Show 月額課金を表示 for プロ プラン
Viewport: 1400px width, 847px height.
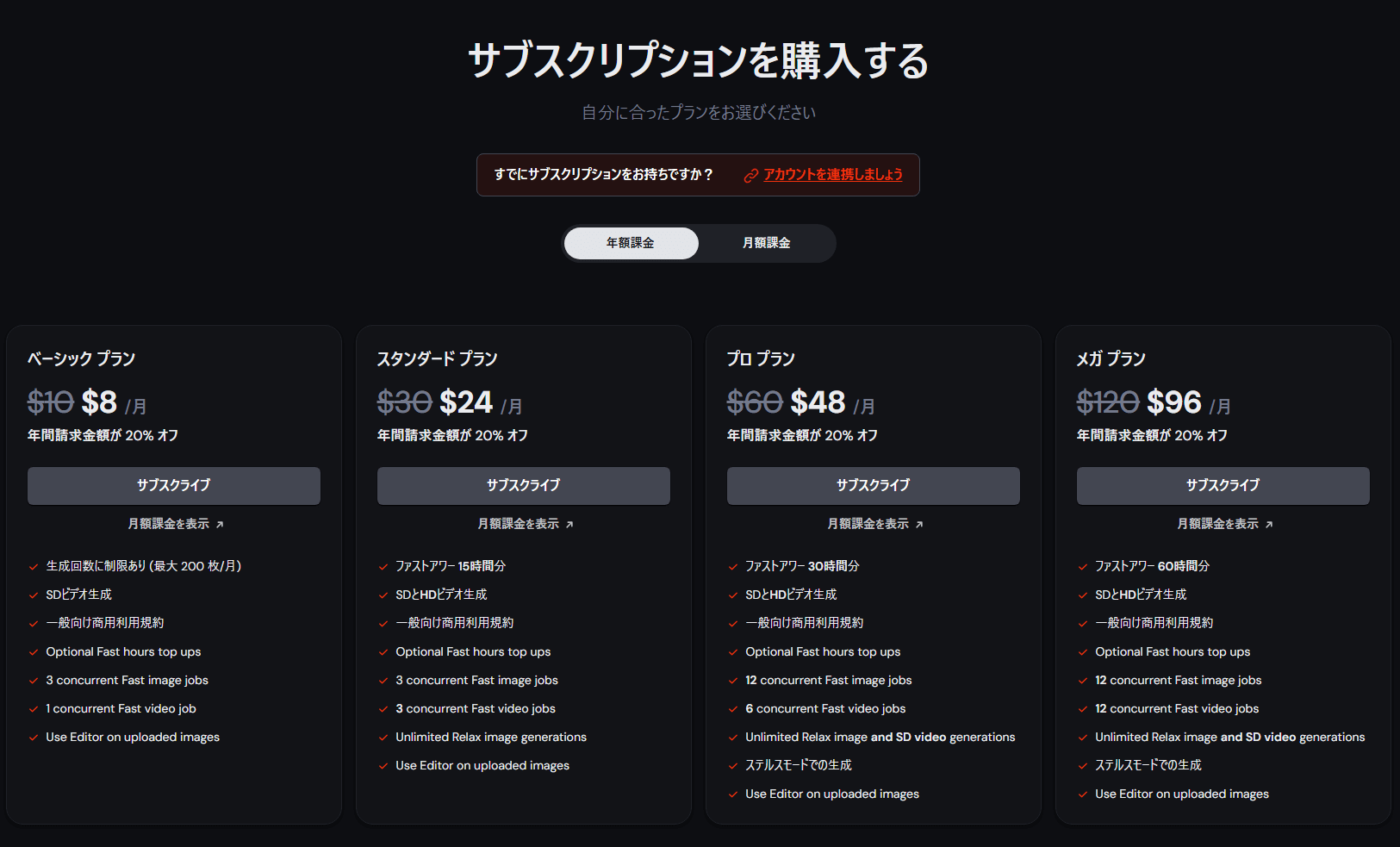coord(868,524)
